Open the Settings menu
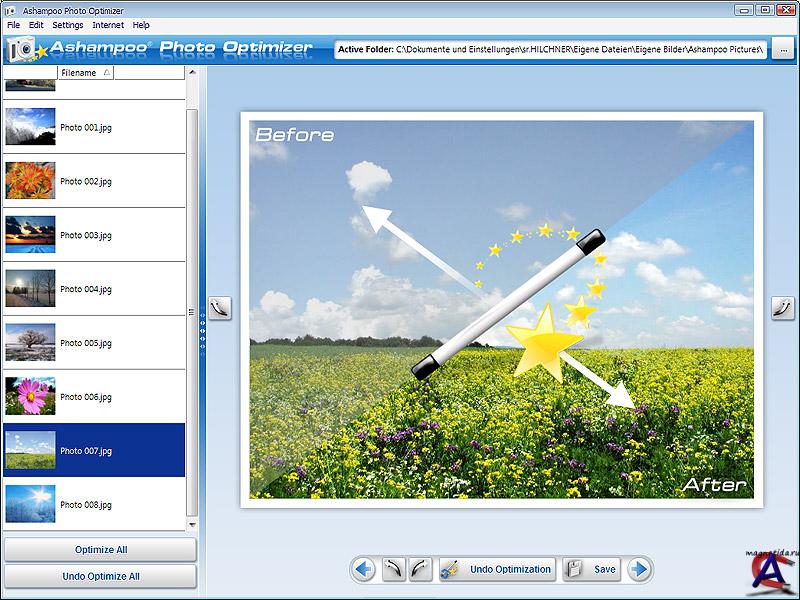This screenshot has width=800, height=600. [x=68, y=25]
